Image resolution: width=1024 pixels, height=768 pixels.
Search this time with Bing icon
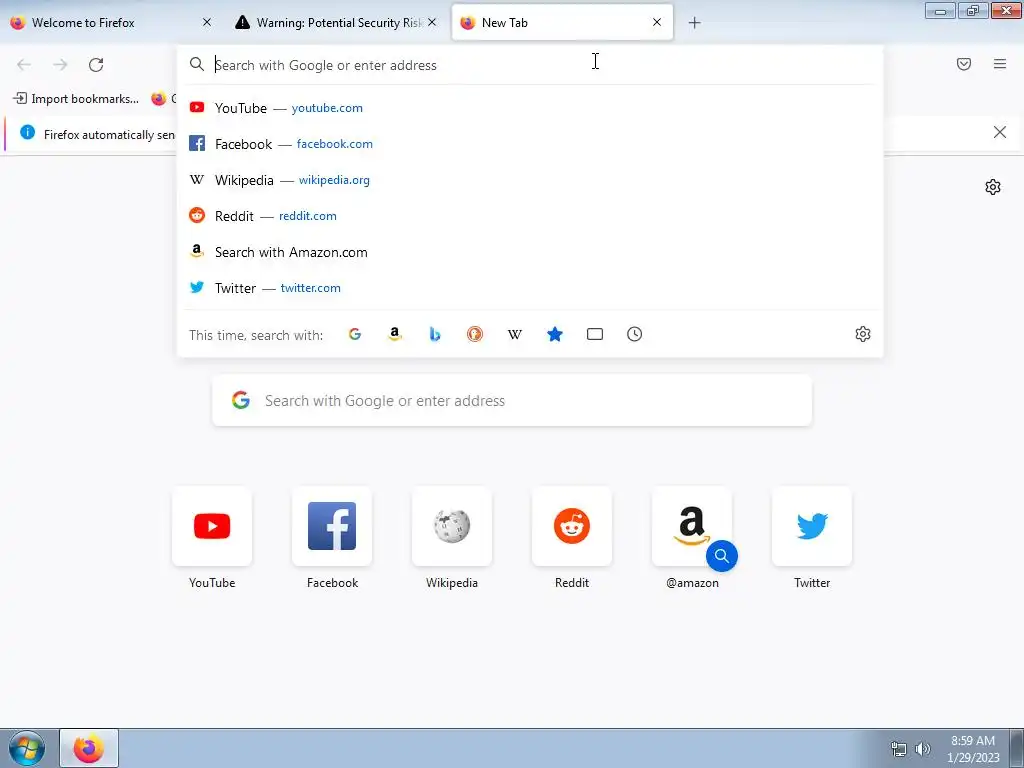coord(435,334)
